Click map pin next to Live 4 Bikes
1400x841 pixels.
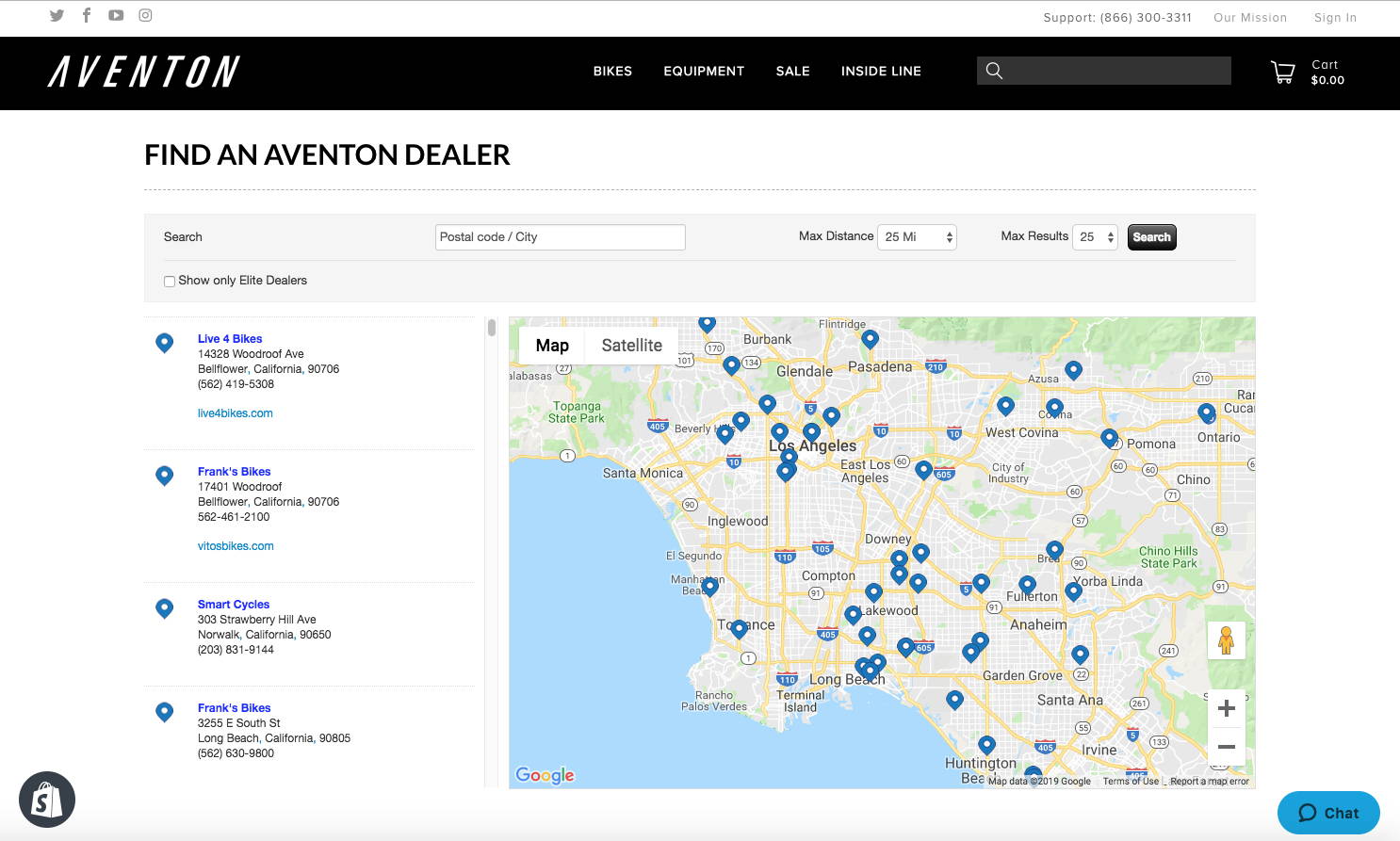(164, 343)
